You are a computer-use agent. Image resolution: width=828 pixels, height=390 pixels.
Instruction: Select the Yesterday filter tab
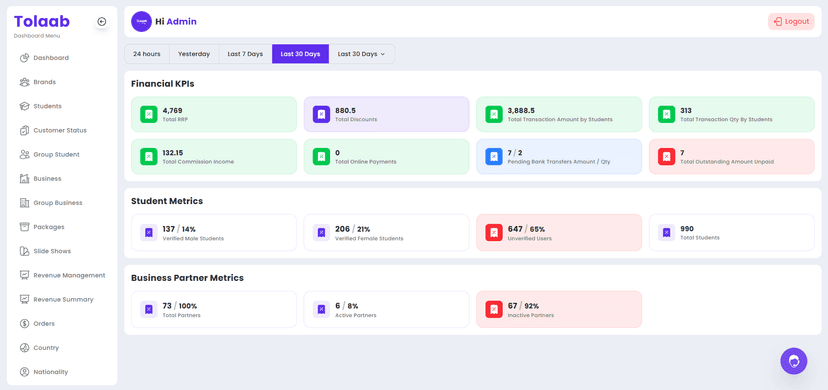coord(194,54)
